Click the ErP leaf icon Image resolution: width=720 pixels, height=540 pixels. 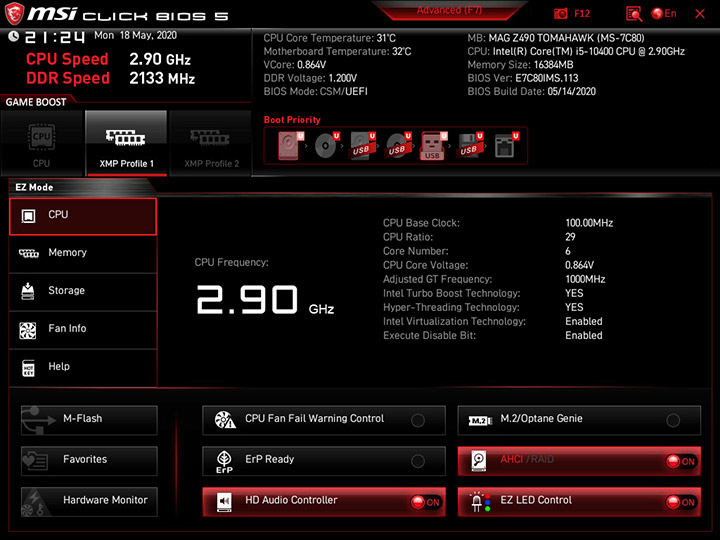(x=224, y=461)
